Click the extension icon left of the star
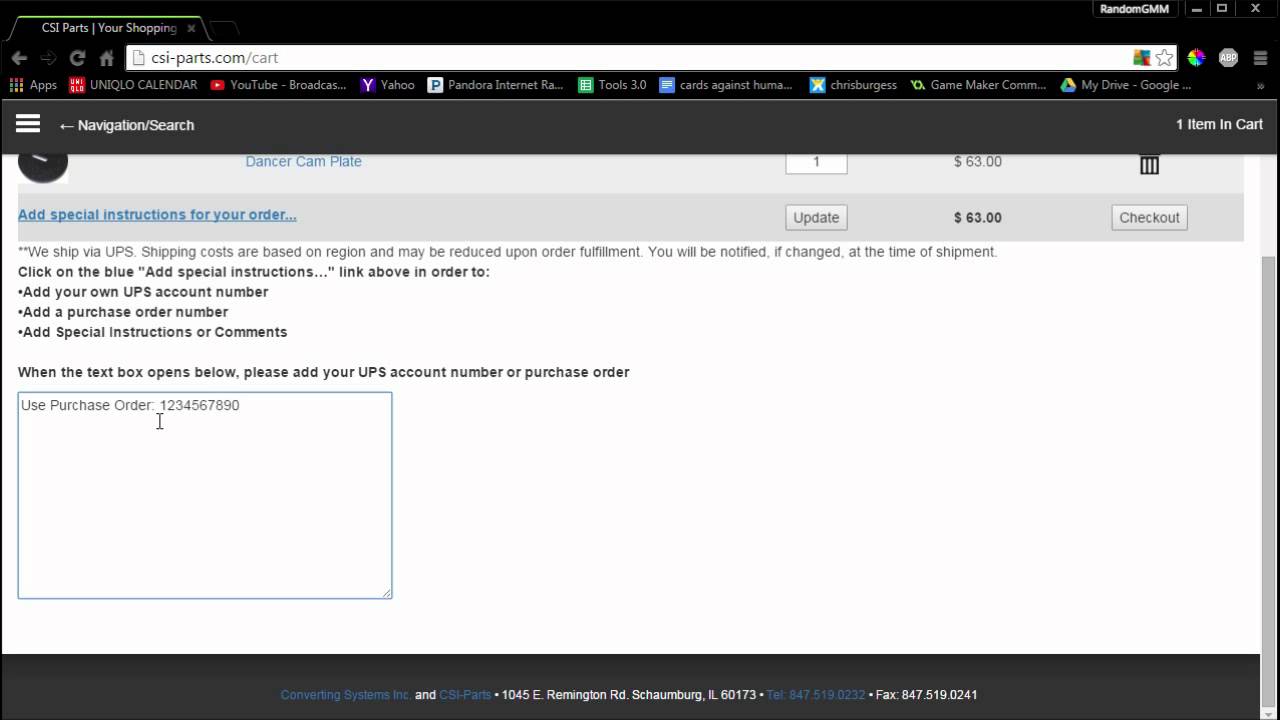The height and width of the screenshot is (720, 1280). point(1141,58)
